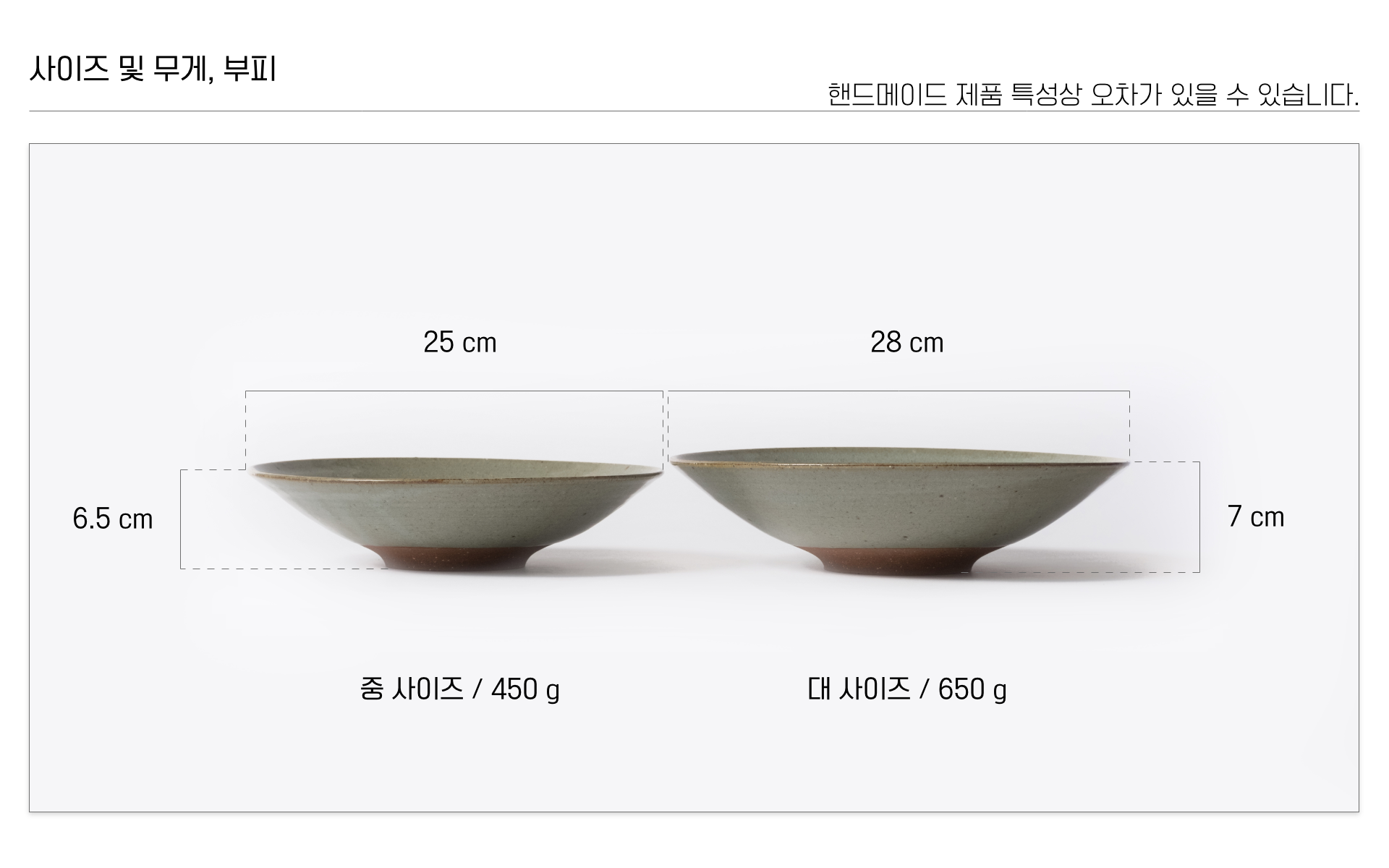Screen dimensions: 1389x868
Task: Click the 6.5 cm height label
Action: click(x=112, y=519)
